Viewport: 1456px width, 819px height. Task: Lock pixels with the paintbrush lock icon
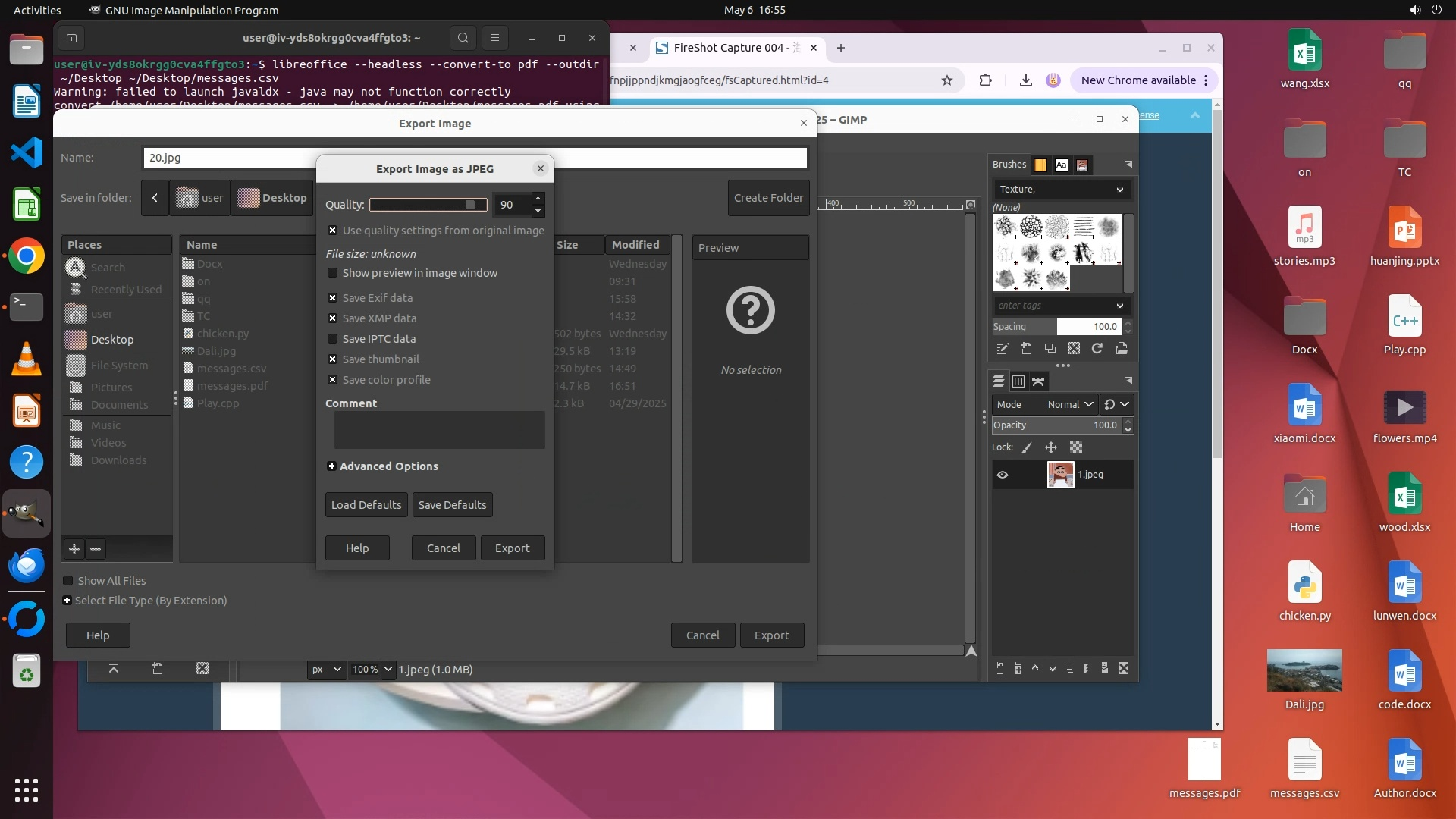(1027, 448)
